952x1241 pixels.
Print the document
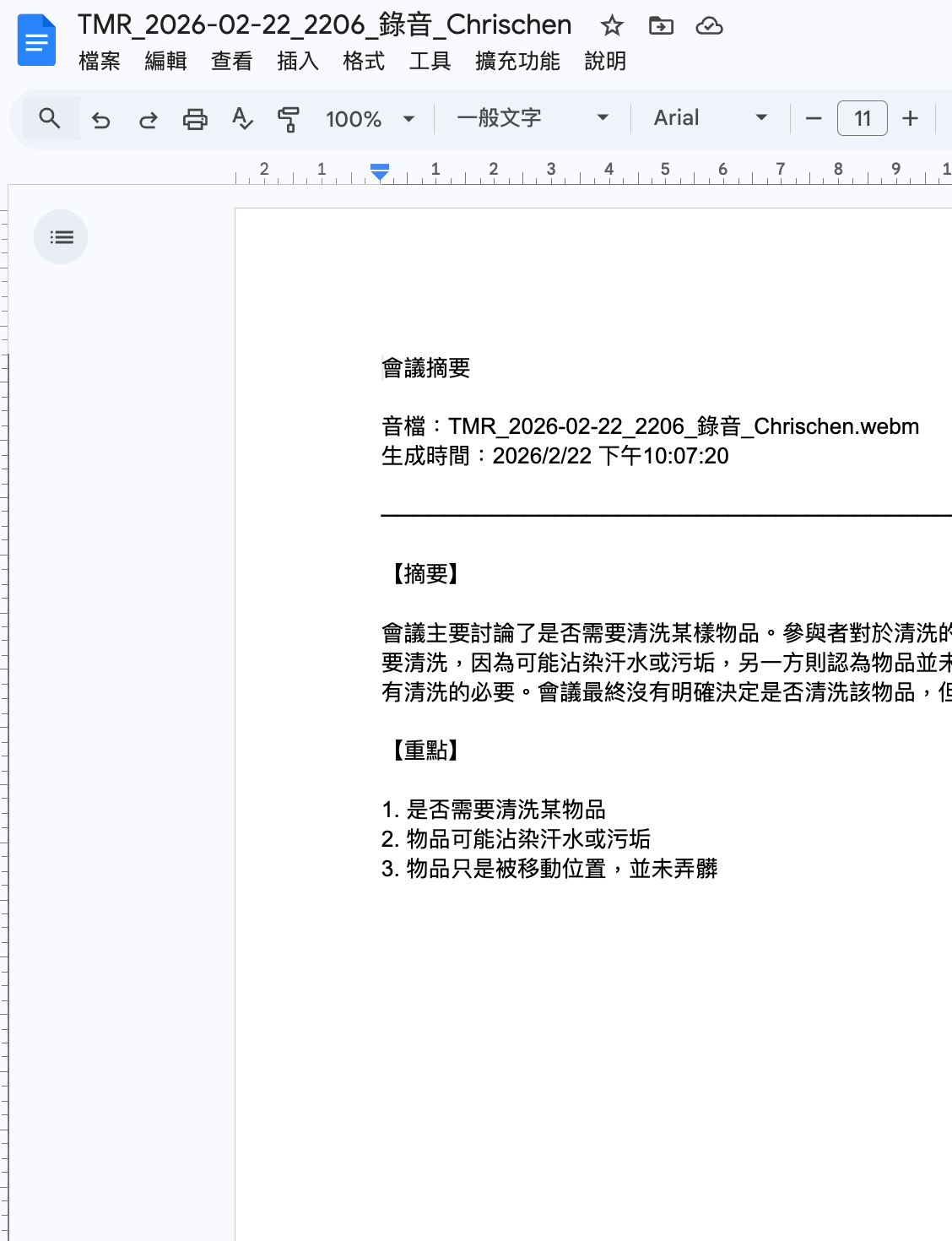(x=195, y=119)
